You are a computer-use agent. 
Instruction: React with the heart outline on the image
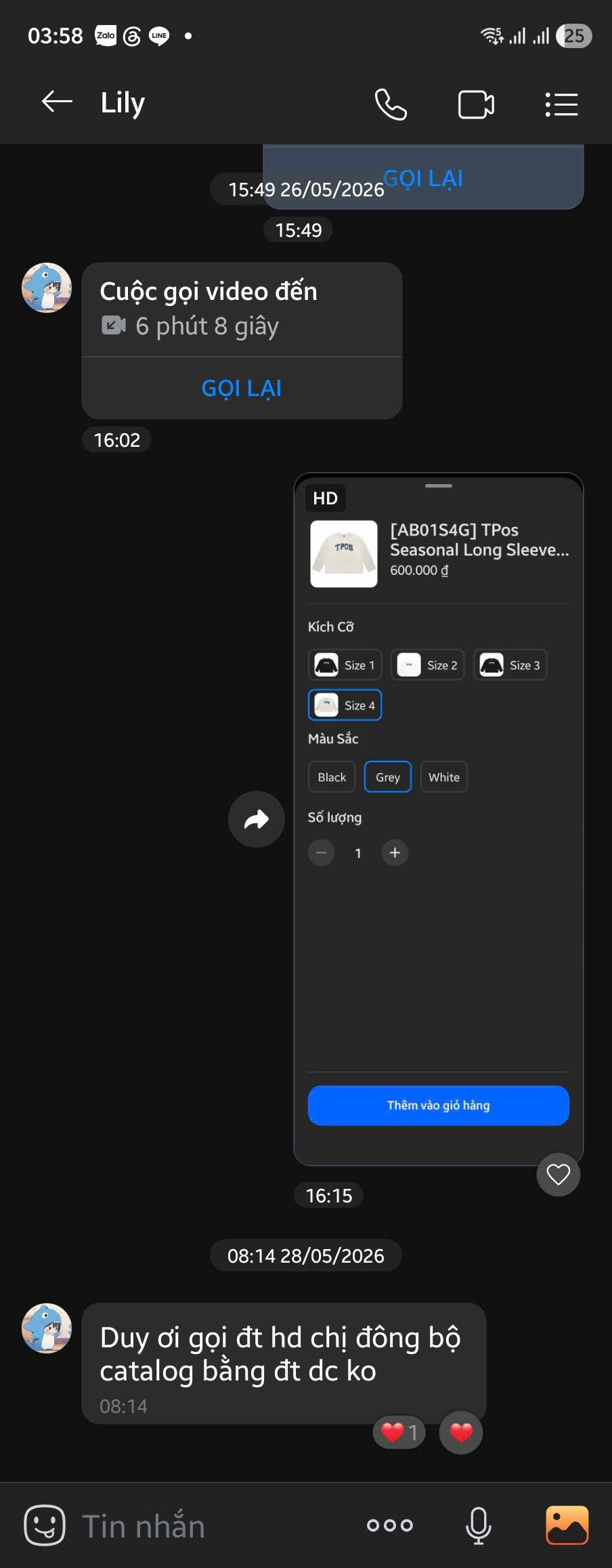[559, 1174]
